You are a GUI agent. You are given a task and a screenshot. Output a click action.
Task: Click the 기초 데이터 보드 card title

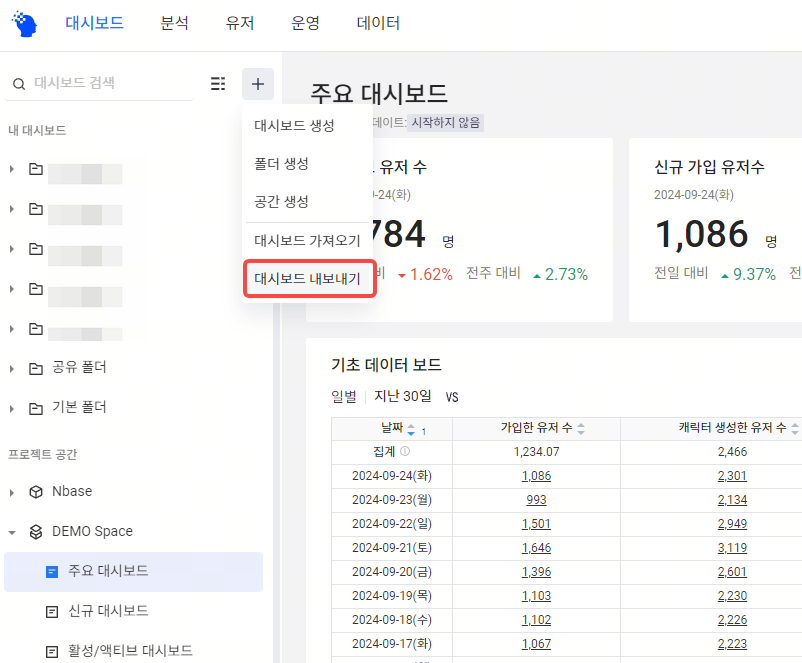click(x=386, y=365)
